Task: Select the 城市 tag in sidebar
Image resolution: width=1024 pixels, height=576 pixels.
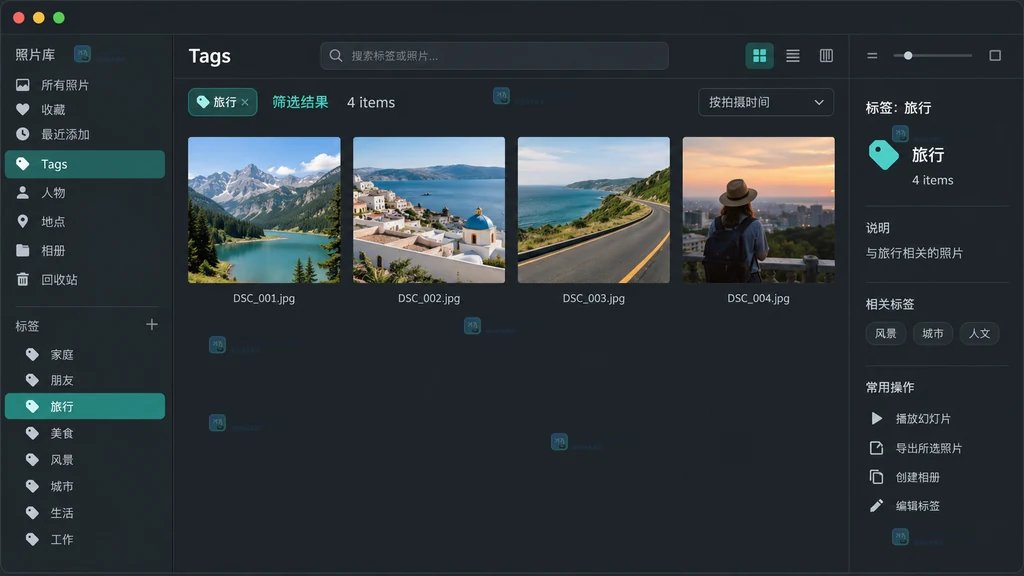Action: [x=85, y=486]
